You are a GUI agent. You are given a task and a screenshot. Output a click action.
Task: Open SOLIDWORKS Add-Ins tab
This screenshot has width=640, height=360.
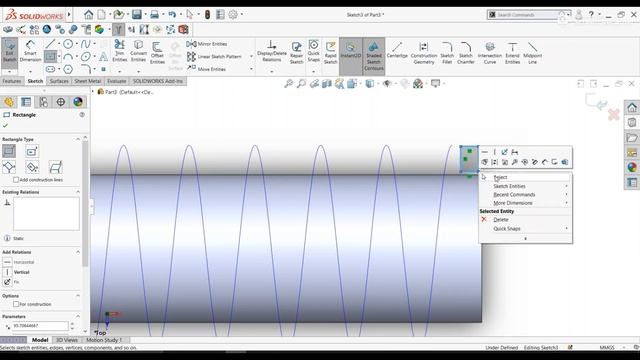pyautogui.click(x=158, y=81)
